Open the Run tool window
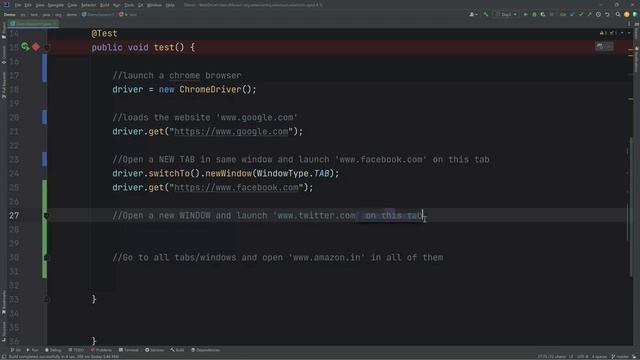 (33, 350)
